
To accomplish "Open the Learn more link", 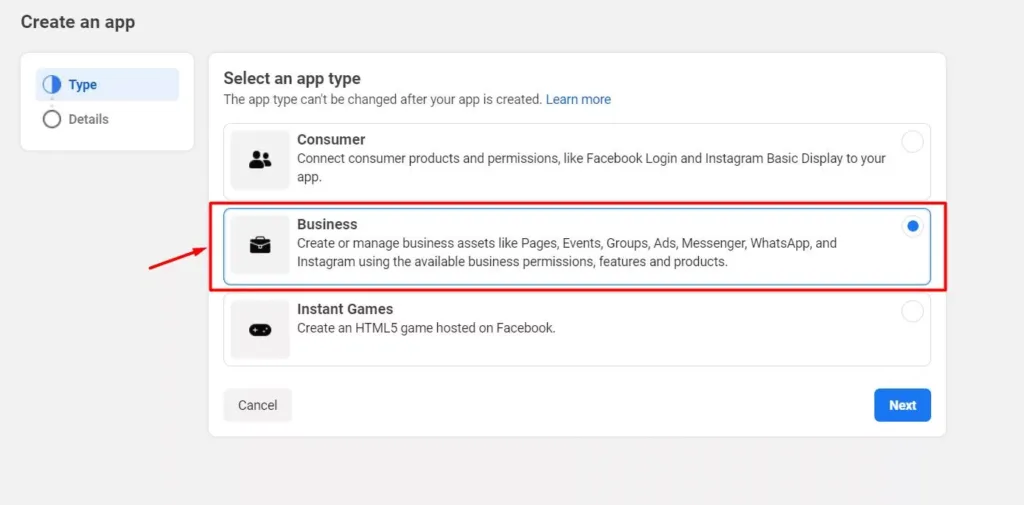I will pyautogui.click(x=578, y=99).
